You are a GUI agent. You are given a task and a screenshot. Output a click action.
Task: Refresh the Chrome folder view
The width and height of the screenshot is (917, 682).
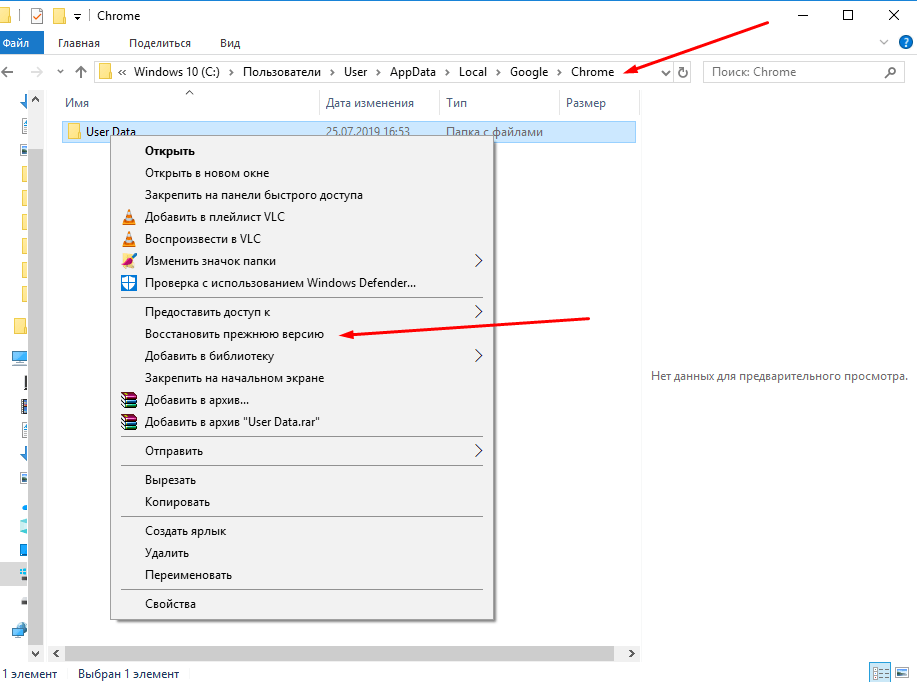[x=682, y=73]
